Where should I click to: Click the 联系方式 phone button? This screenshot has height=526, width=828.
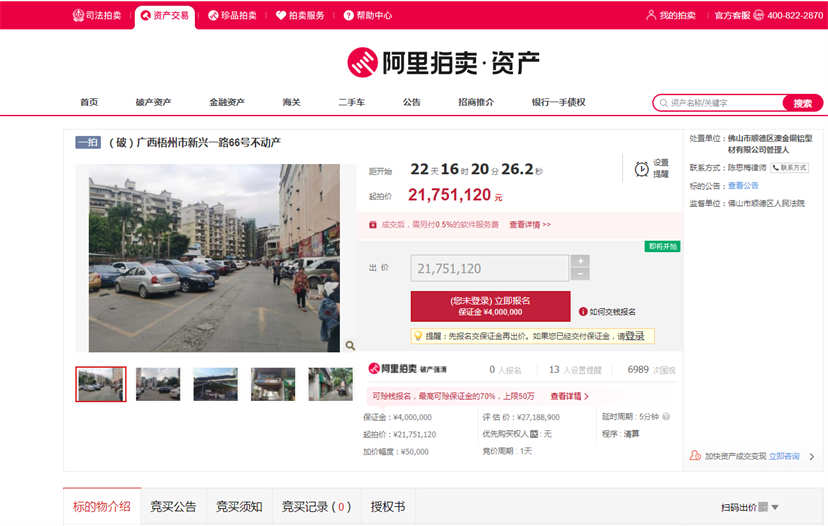click(x=790, y=167)
